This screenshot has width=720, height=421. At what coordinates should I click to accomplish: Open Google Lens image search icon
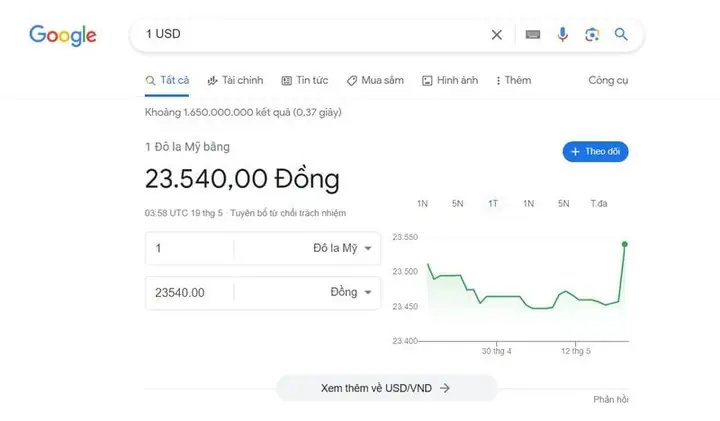click(x=592, y=34)
